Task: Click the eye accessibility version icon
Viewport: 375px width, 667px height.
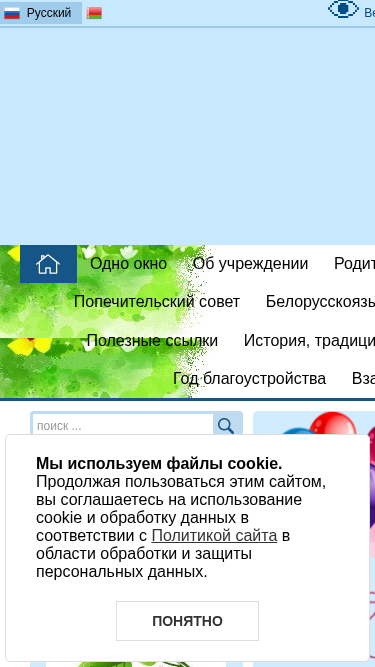Action: tap(343, 9)
